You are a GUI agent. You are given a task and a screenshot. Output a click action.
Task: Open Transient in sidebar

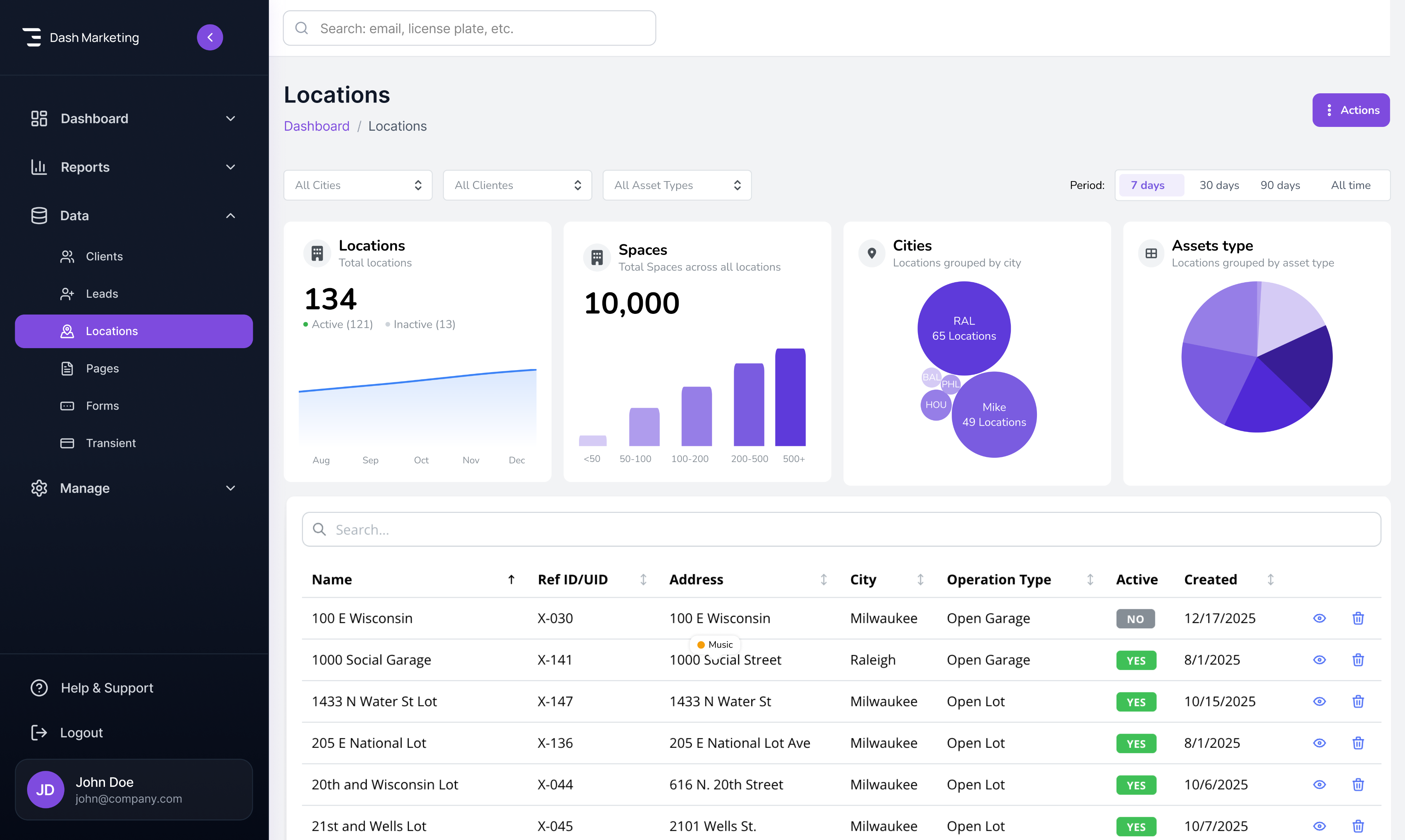(x=110, y=443)
